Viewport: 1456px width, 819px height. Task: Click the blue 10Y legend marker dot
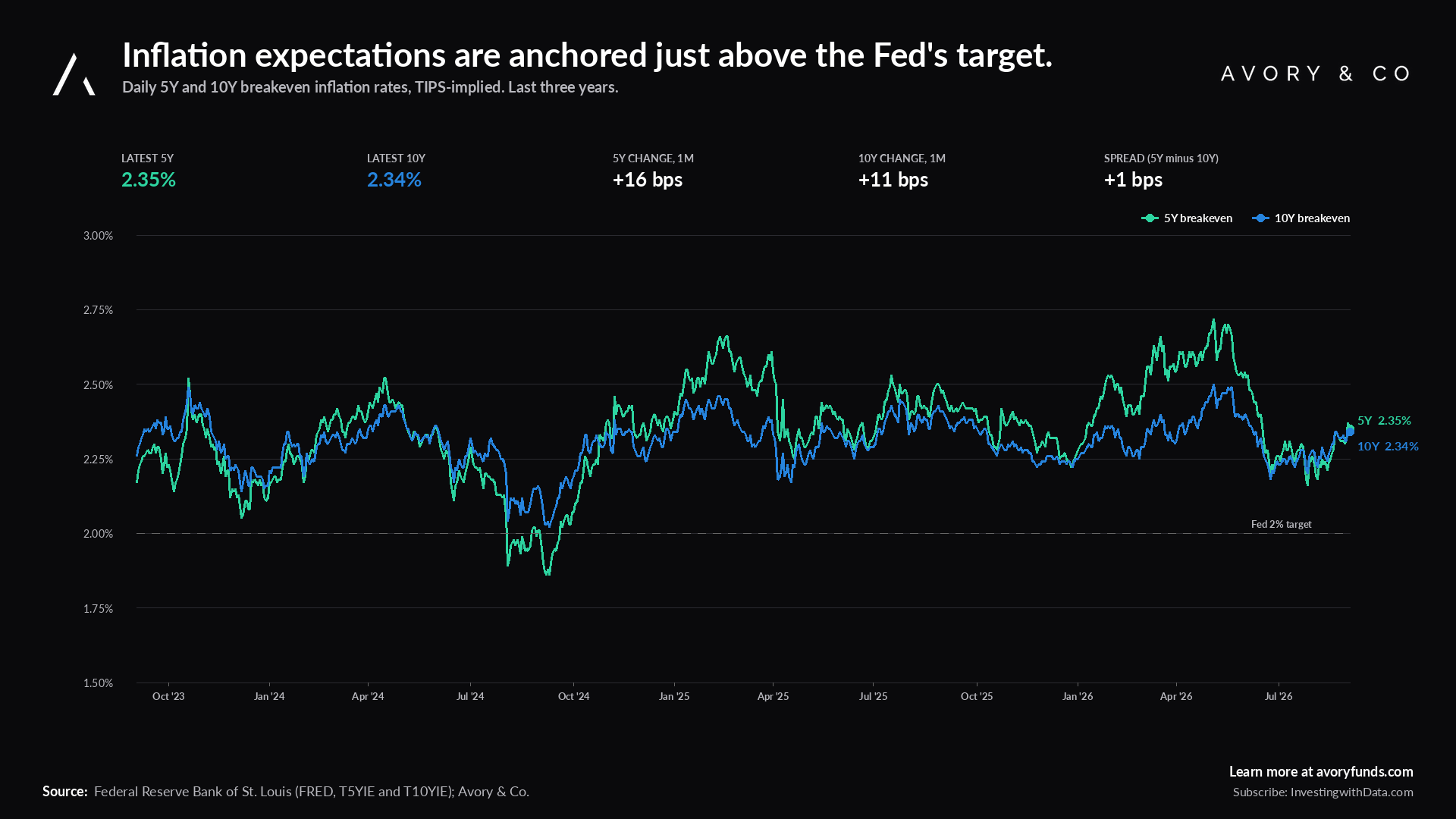coord(1260,218)
